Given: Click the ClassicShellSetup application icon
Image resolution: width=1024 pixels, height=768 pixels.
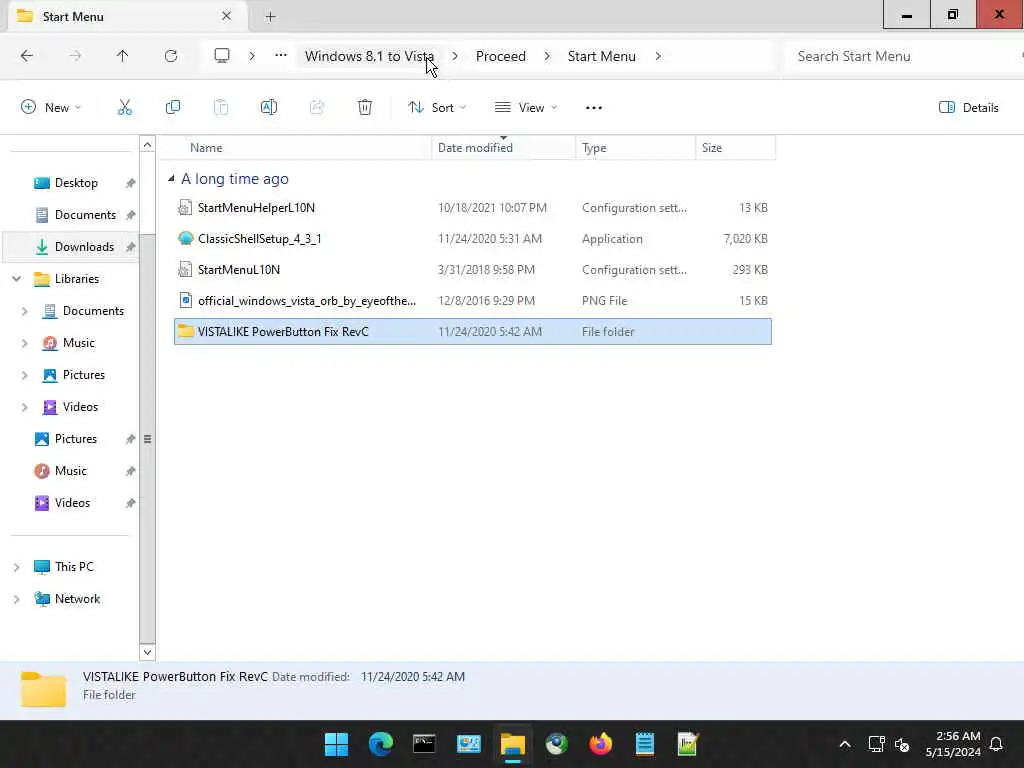Looking at the screenshot, I should (x=185, y=238).
